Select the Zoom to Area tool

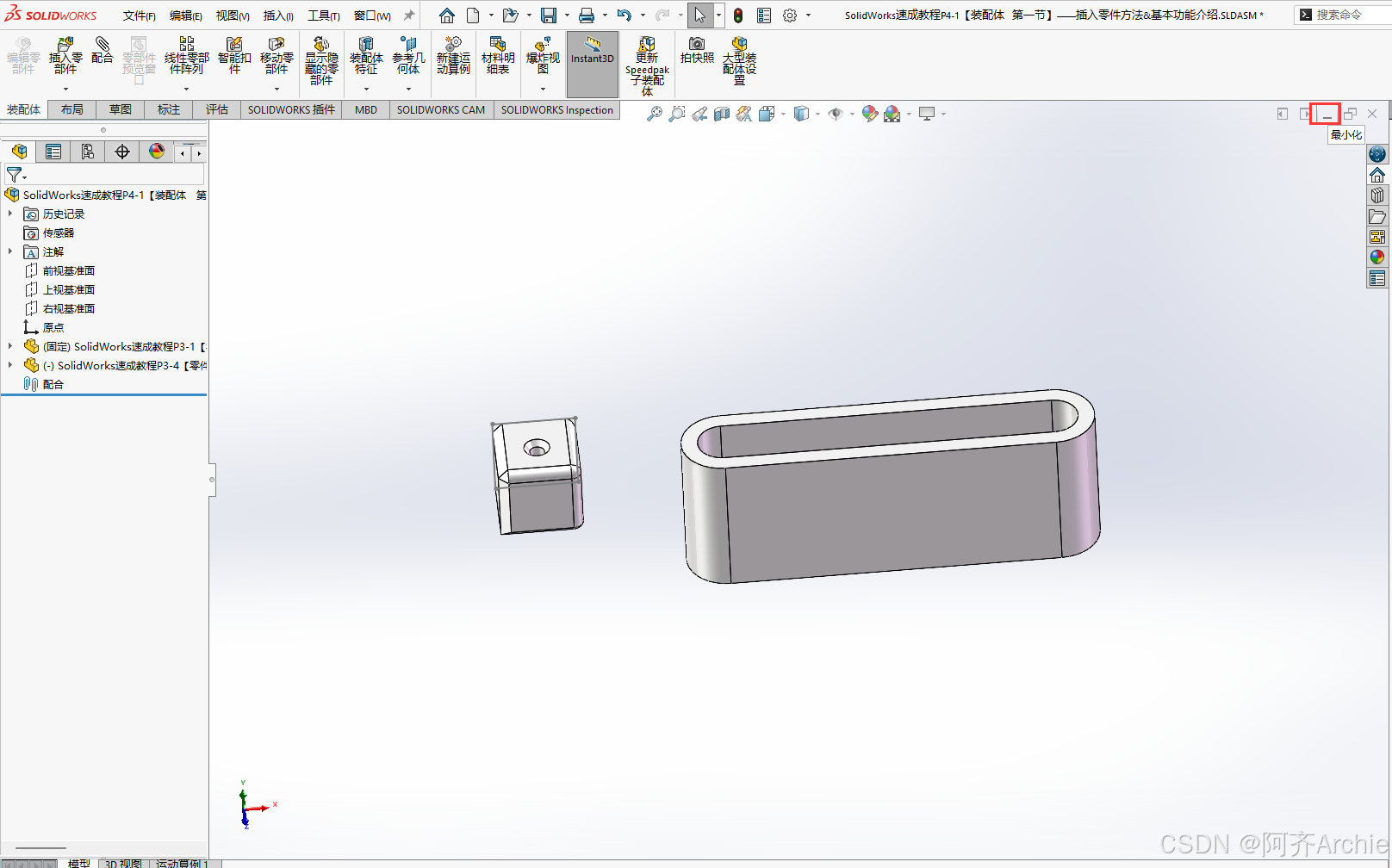[677, 114]
